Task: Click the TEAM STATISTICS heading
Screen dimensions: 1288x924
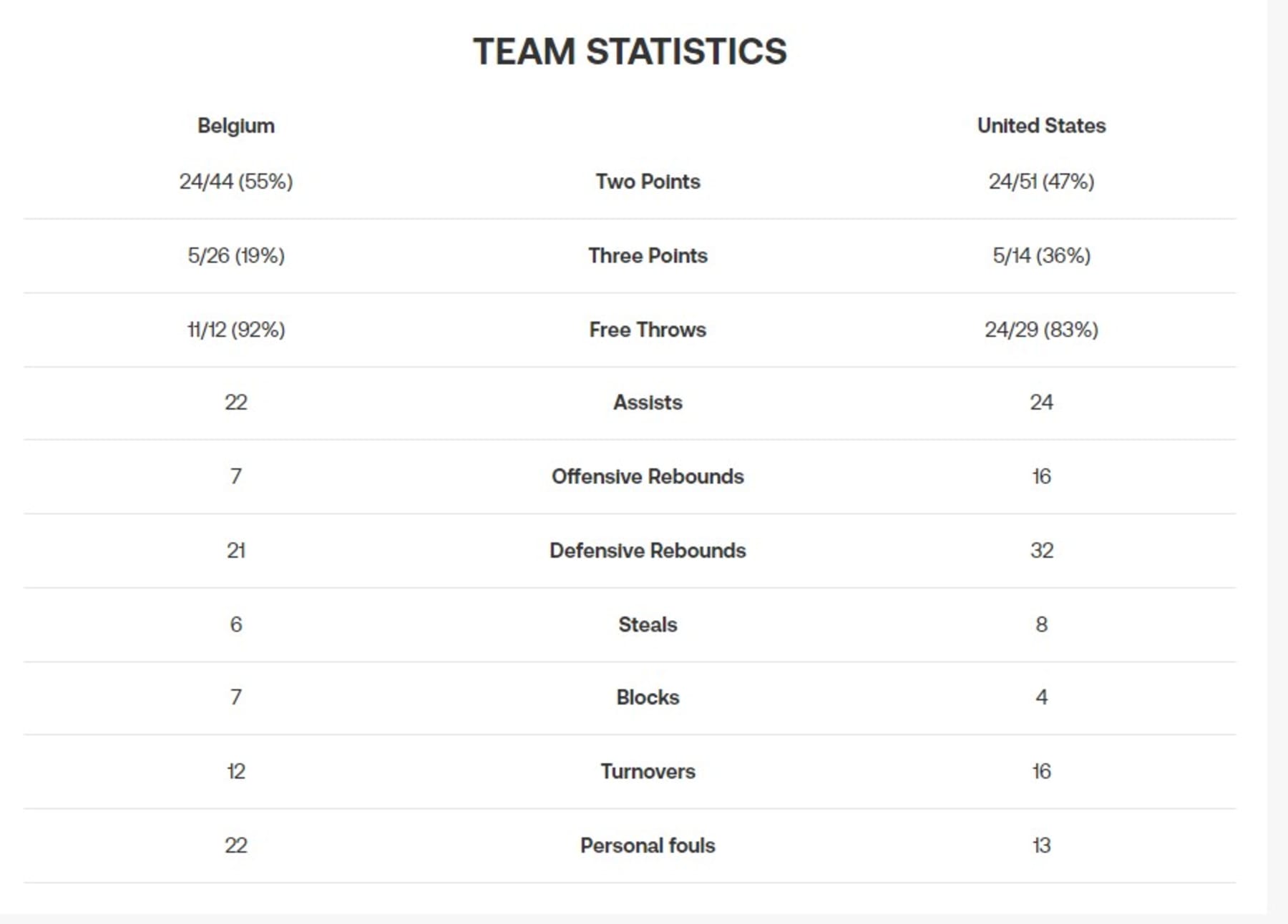Action: point(630,51)
